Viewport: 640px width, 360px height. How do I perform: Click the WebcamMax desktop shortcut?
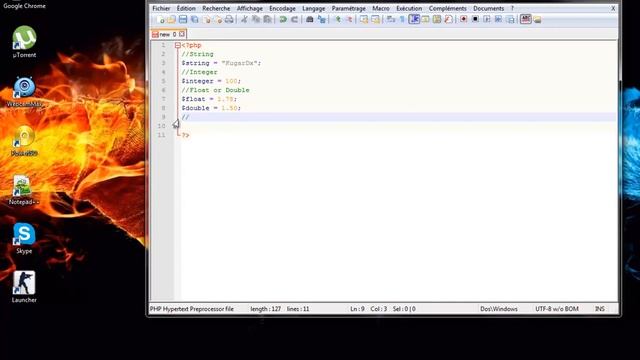pyautogui.click(x=24, y=91)
